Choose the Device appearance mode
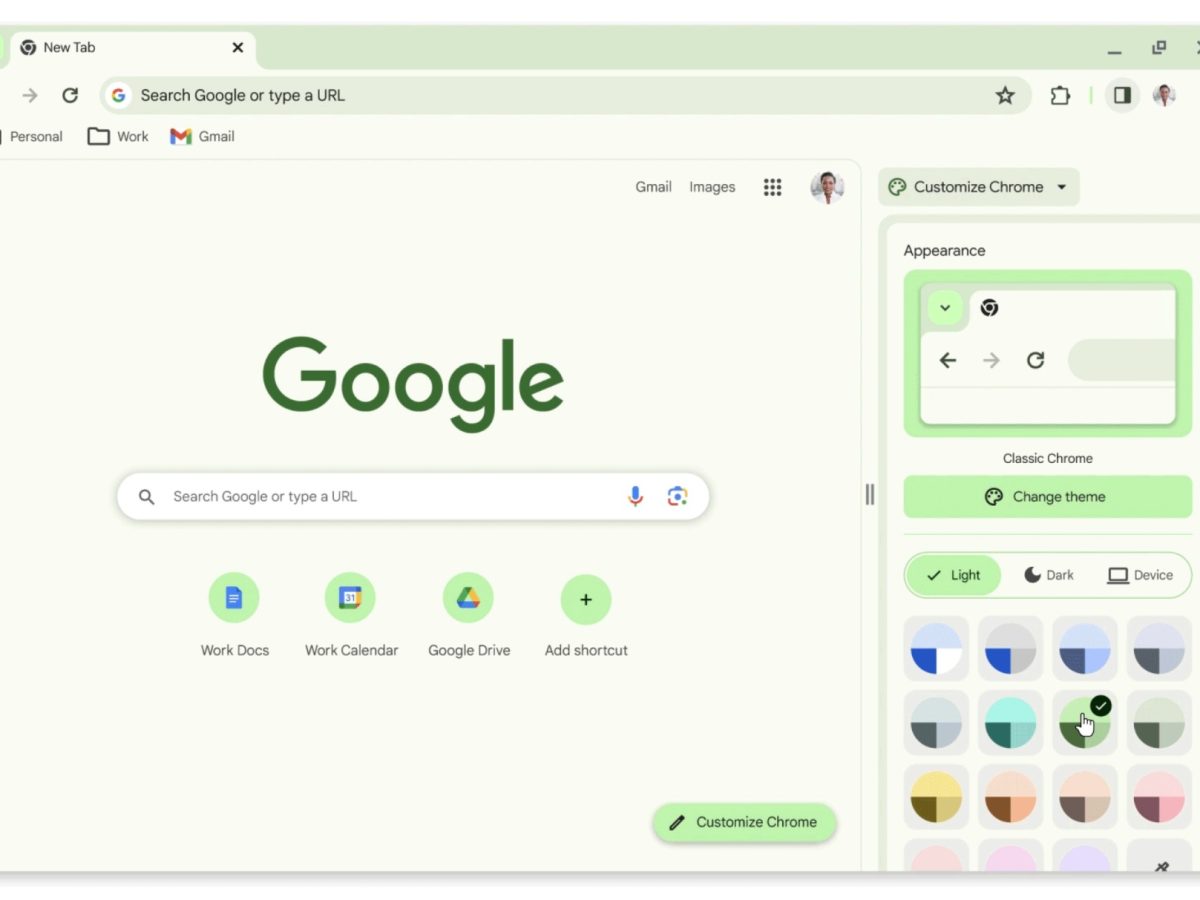1200x900 pixels. (1140, 575)
